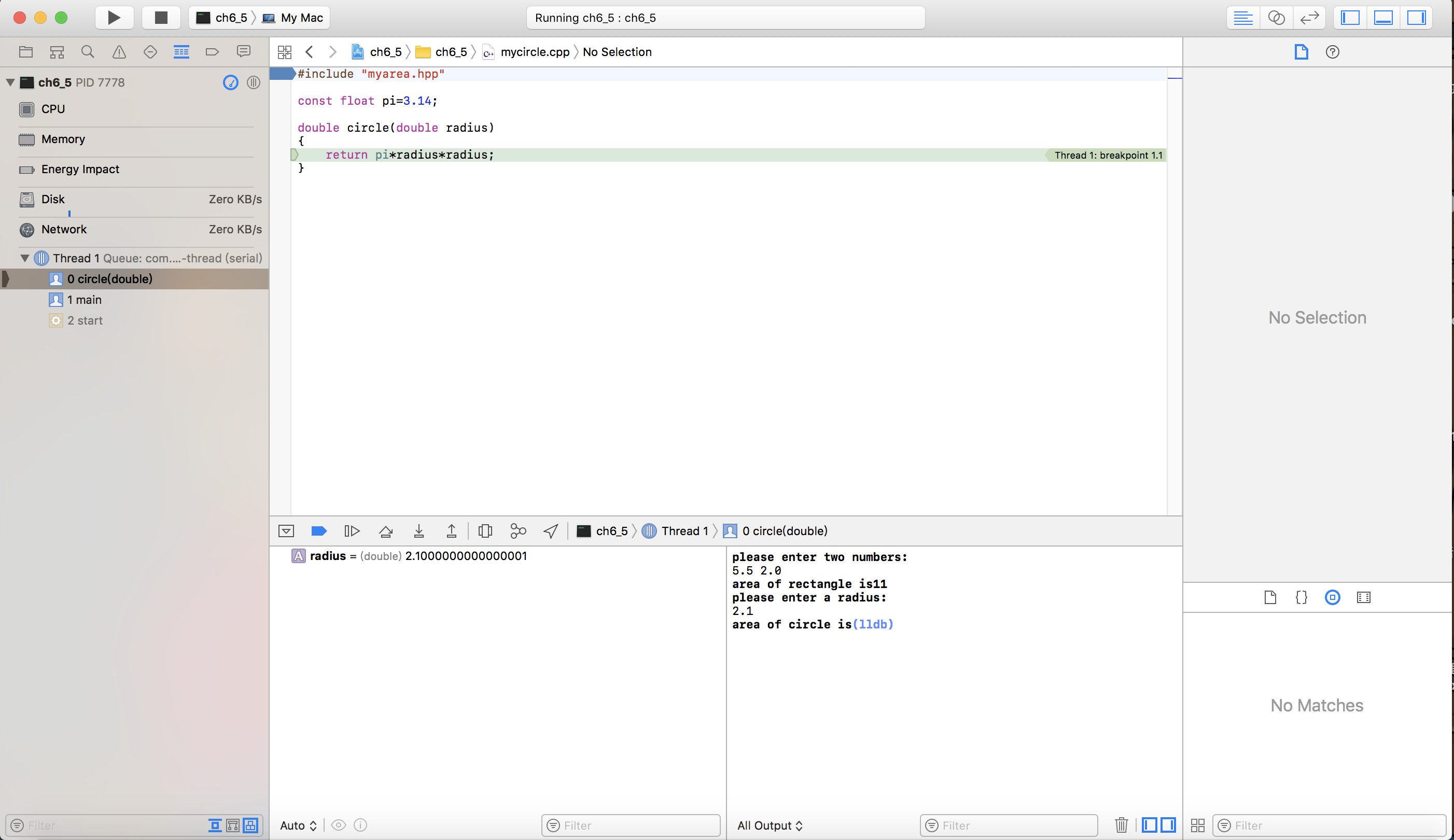The width and height of the screenshot is (1454, 840).
Task: Click the Step Into debug icon
Action: [x=420, y=531]
